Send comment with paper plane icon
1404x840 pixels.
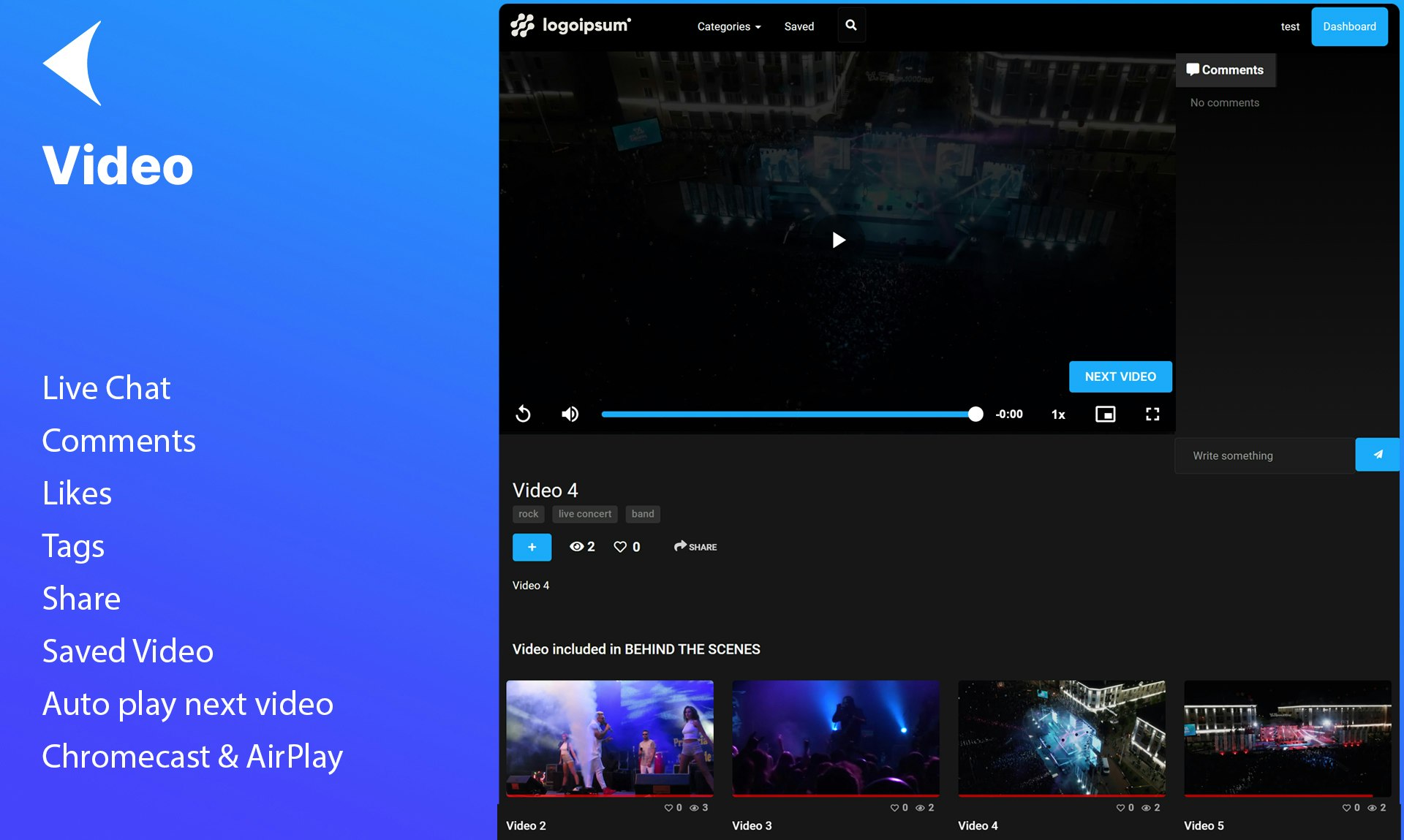click(x=1378, y=455)
